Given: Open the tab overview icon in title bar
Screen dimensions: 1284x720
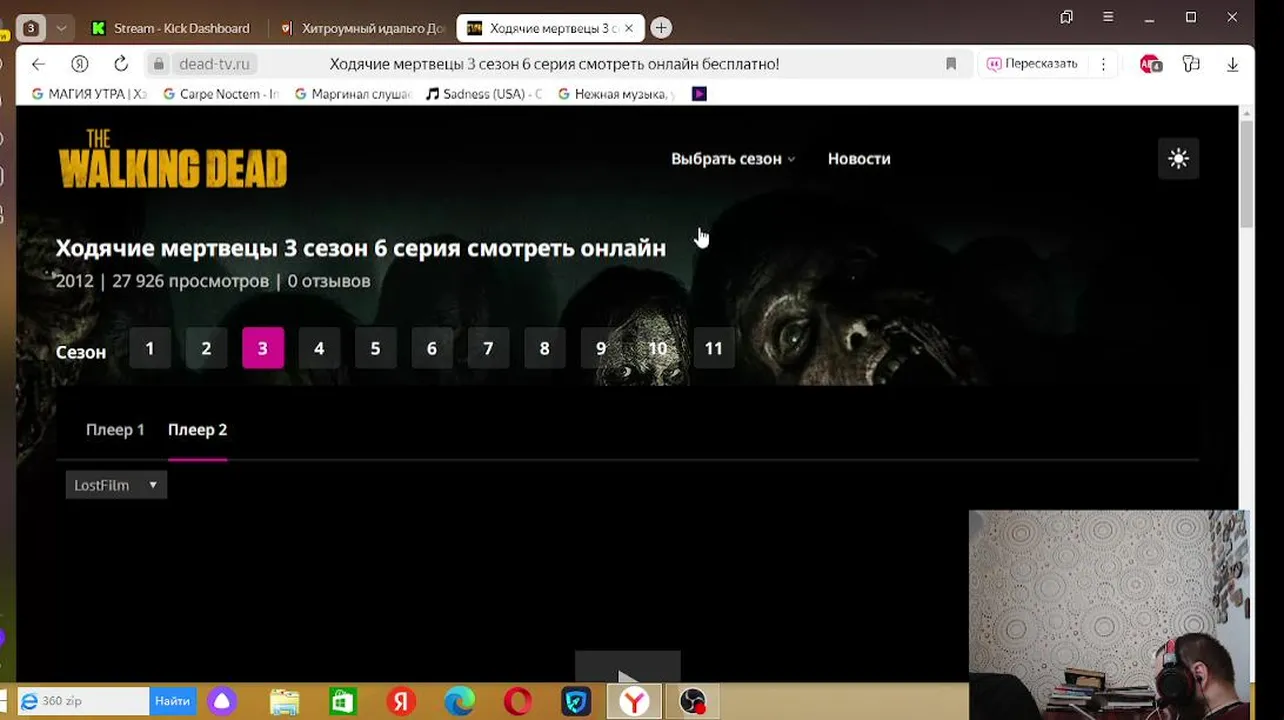Looking at the screenshot, I should (1067, 17).
